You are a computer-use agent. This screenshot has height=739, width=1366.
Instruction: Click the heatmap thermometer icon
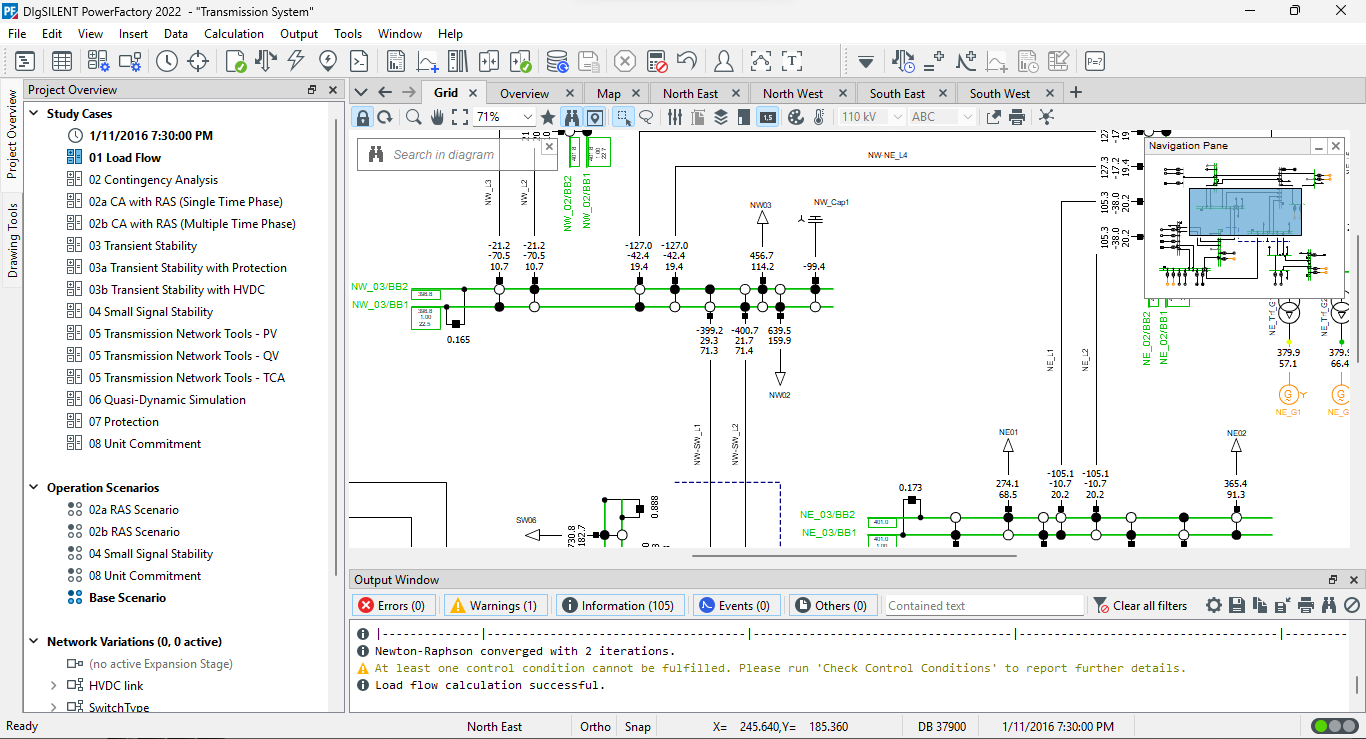[819, 117]
